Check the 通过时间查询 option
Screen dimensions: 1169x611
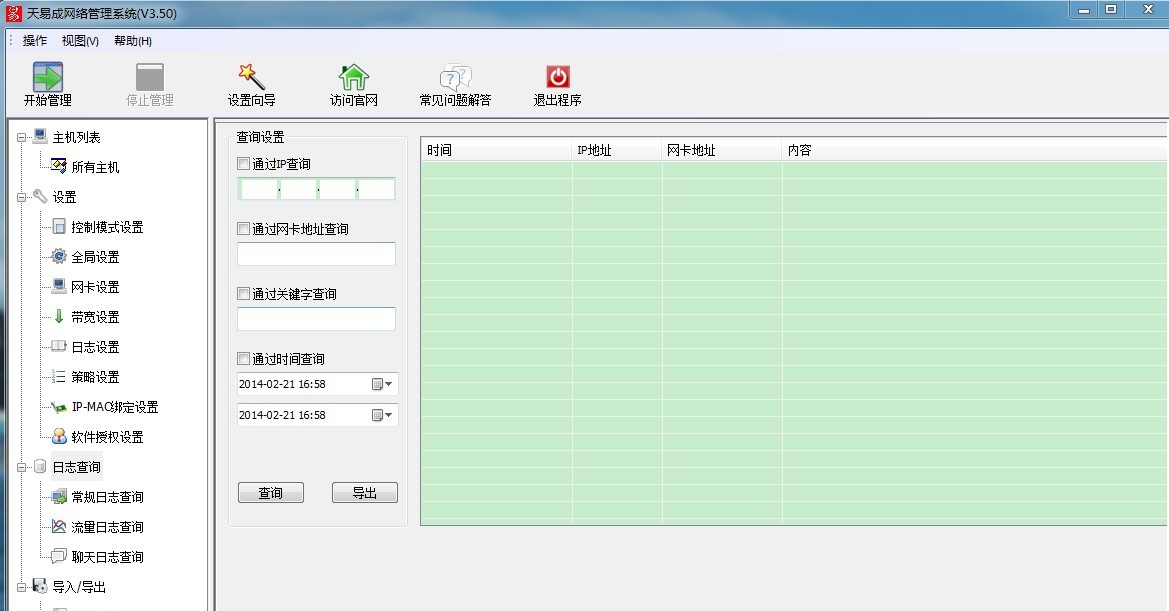tap(243, 358)
